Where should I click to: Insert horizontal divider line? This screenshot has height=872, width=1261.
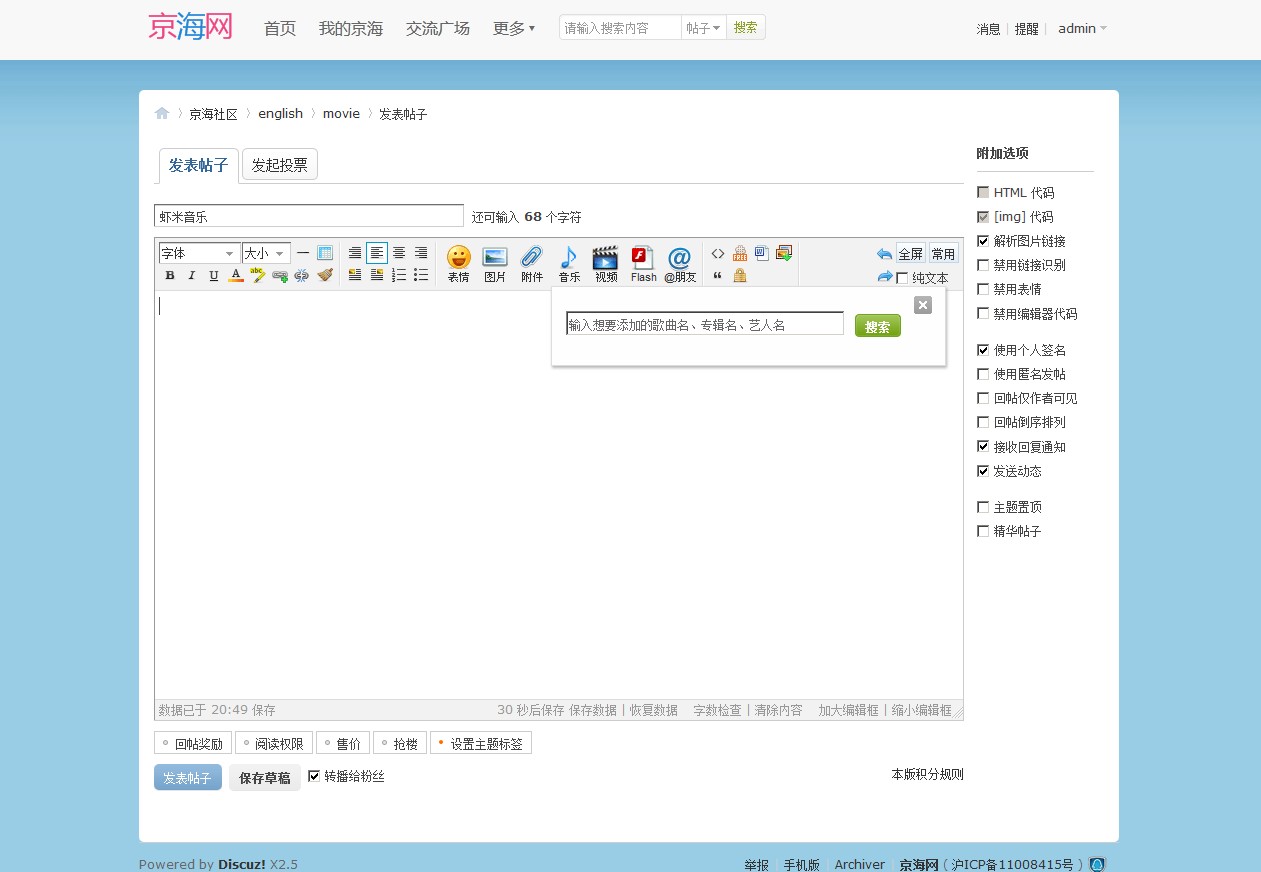(303, 253)
